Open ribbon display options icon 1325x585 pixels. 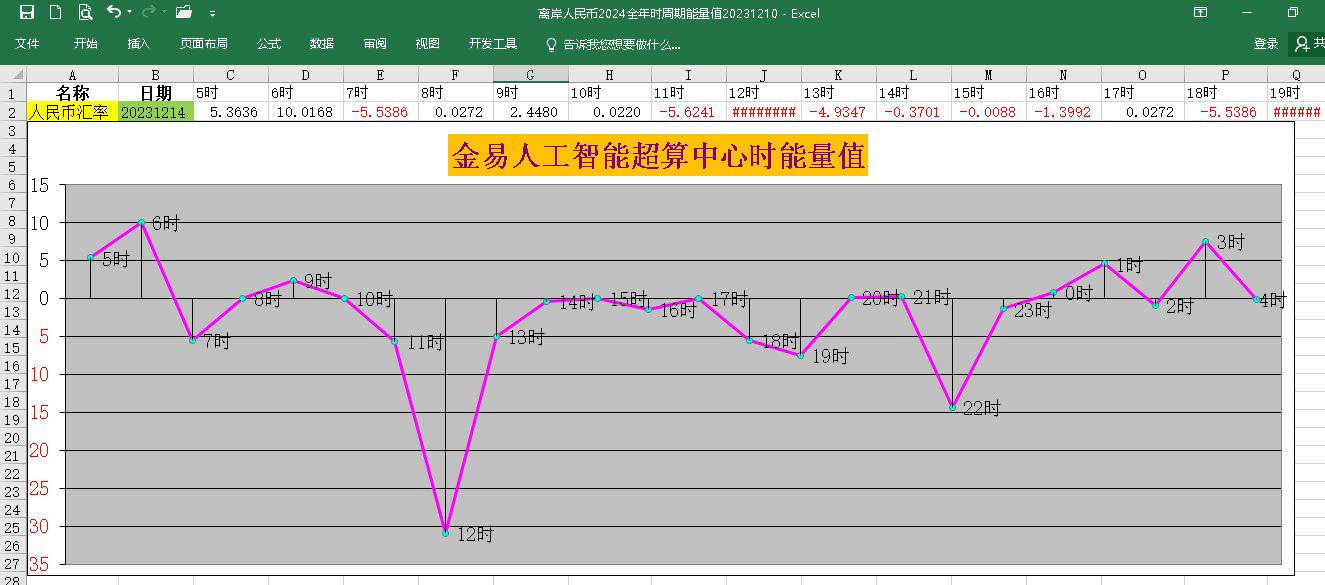click(x=1201, y=13)
